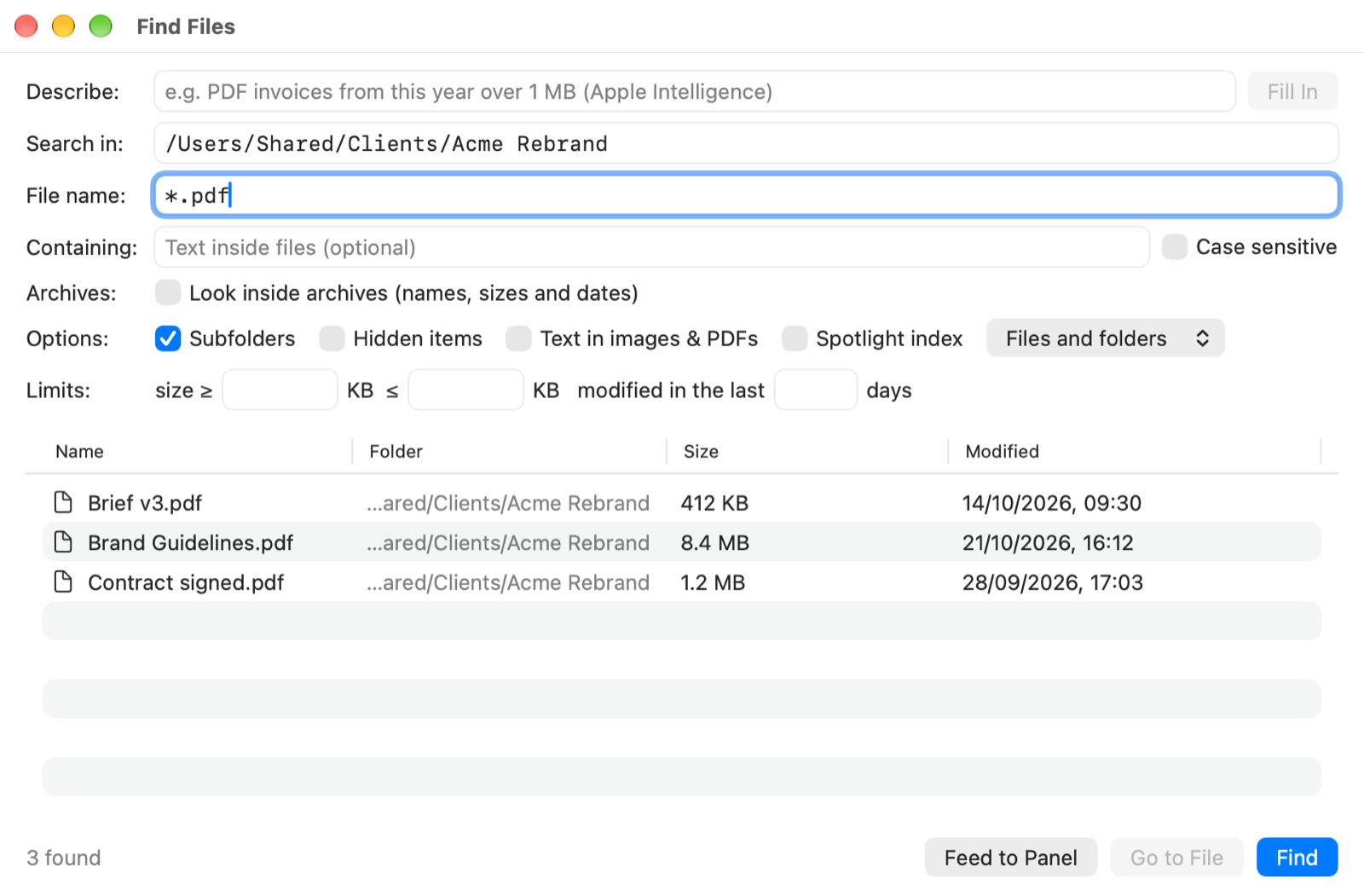The height and width of the screenshot is (896, 1364).
Task: Toggle Look inside archives checkbox
Action: point(168,292)
